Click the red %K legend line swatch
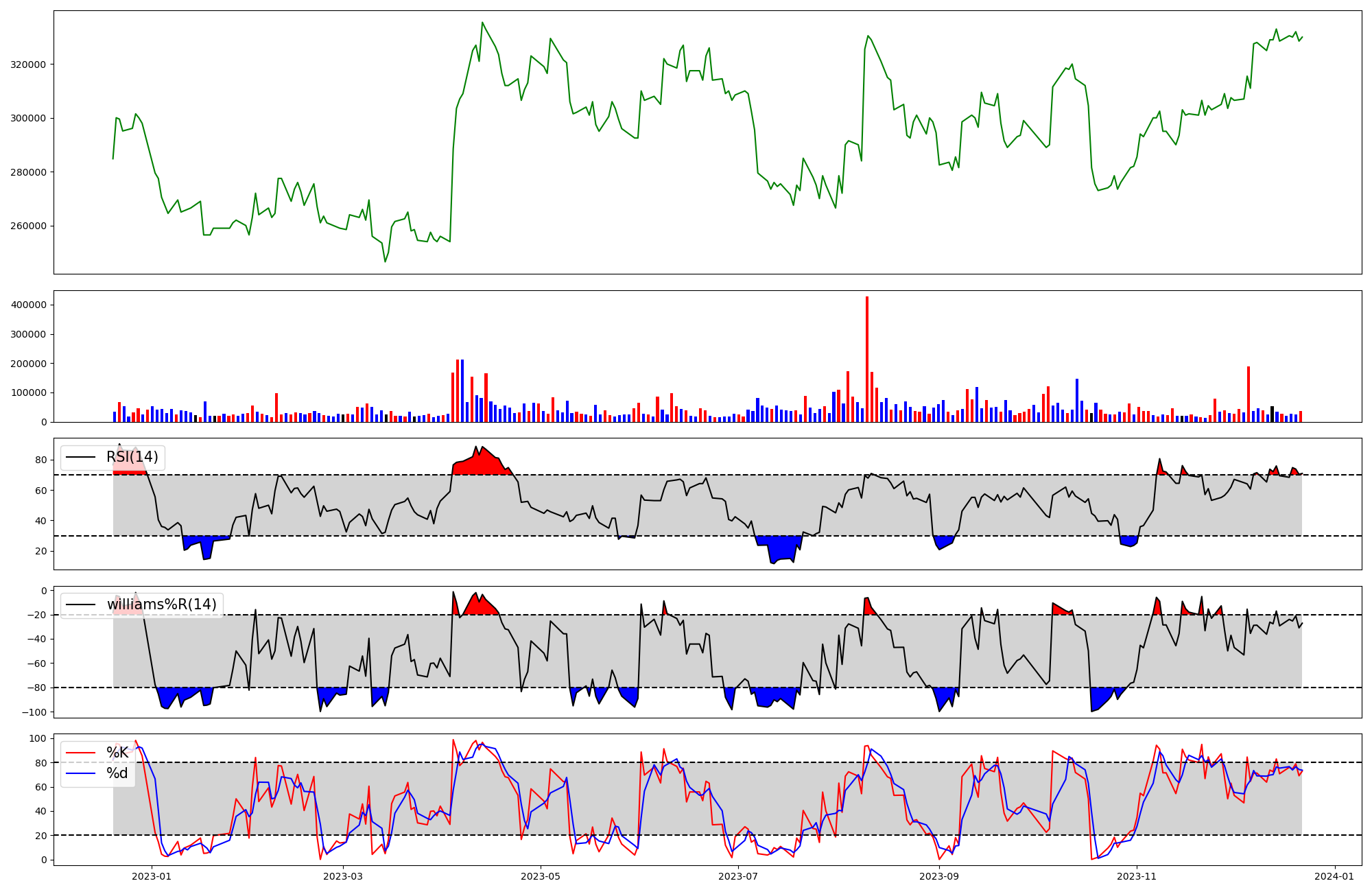The width and height of the screenshot is (1372, 892). click(x=80, y=753)
